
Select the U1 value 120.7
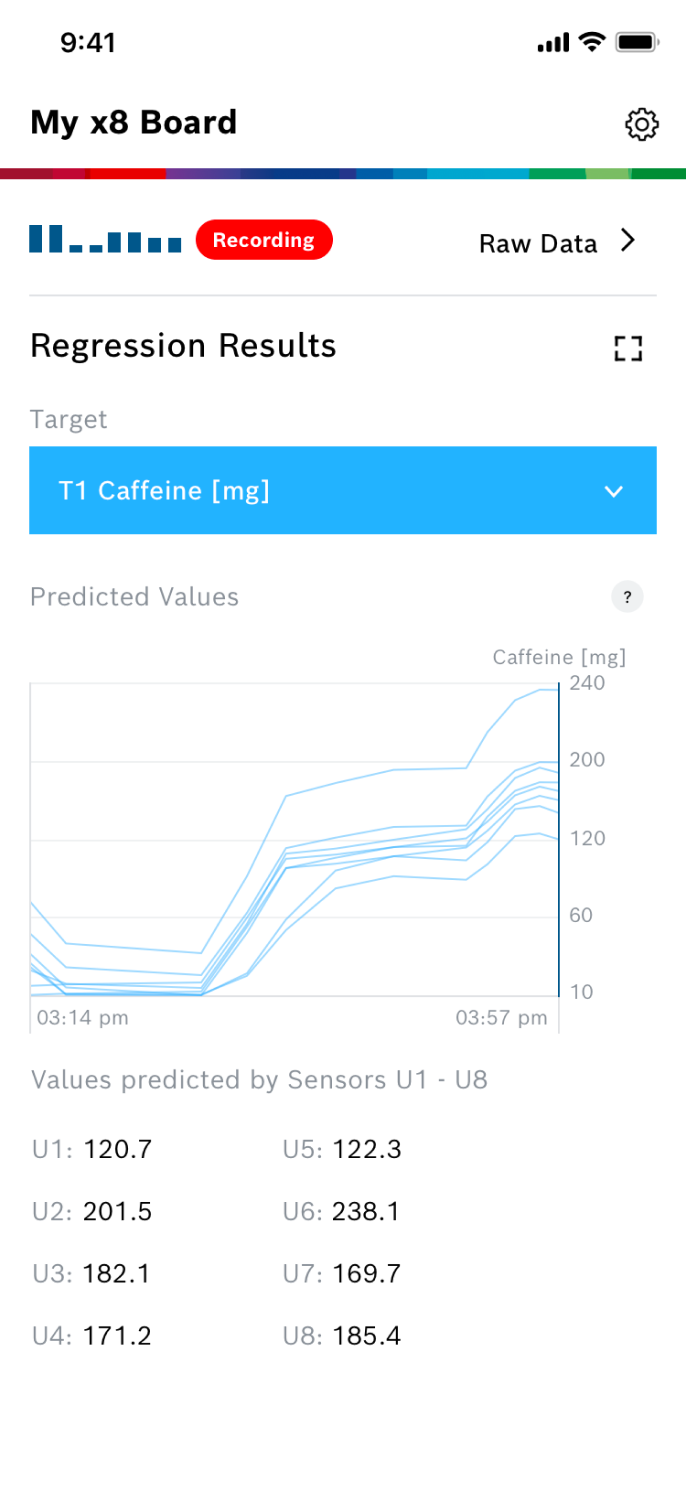pos(118,1150)
